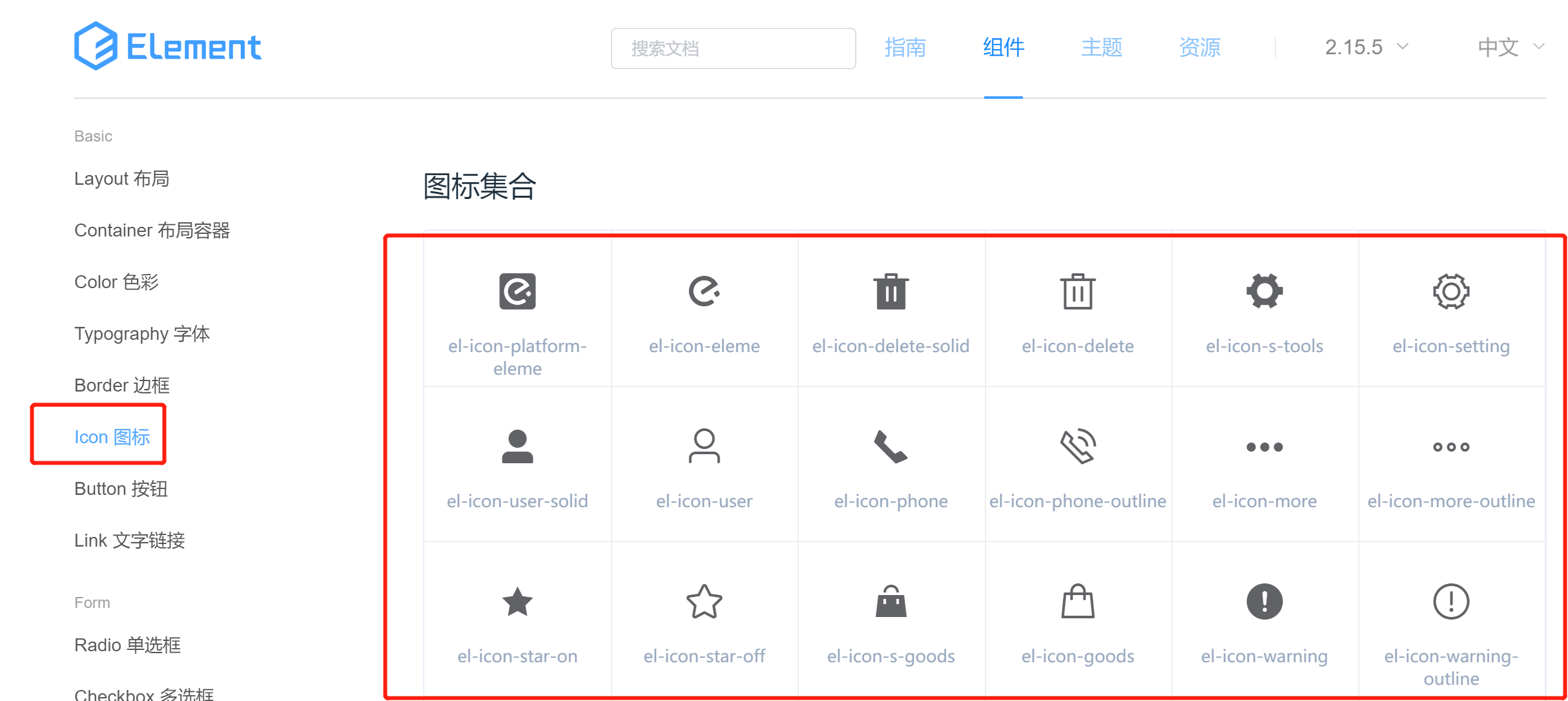Navigate to Color 色彩 page
This screenshot has height=701, width=1568.
point(116,282)
